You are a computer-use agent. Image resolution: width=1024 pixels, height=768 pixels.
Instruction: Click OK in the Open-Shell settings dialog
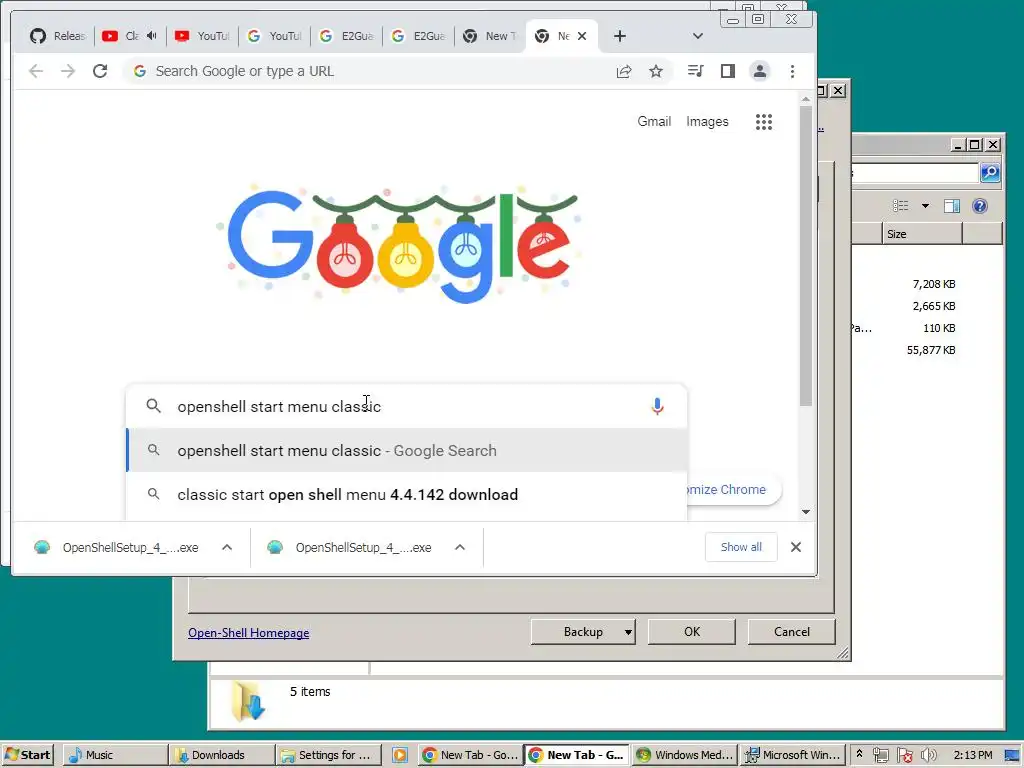click(692, 632)
